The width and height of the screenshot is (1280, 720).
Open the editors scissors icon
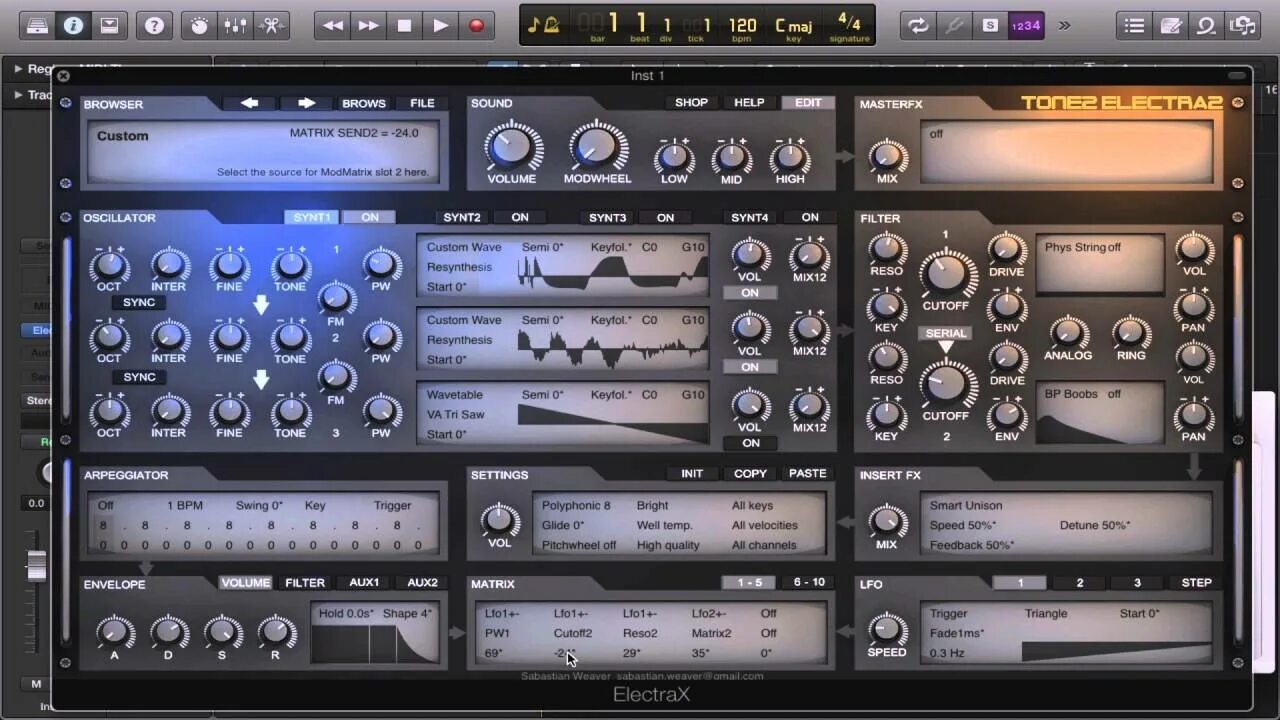271,26
